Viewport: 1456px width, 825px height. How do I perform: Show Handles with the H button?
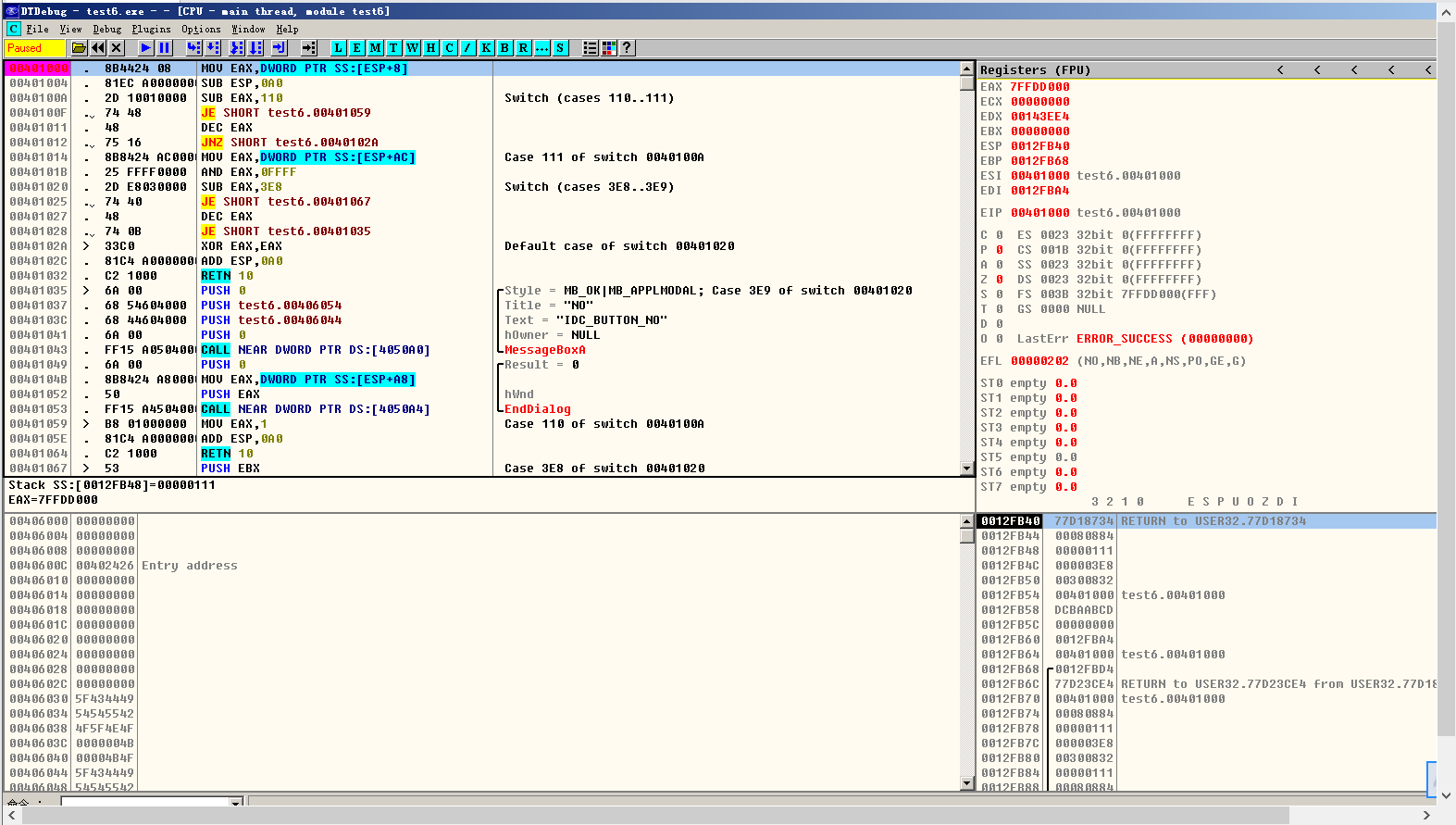(430, 48)
